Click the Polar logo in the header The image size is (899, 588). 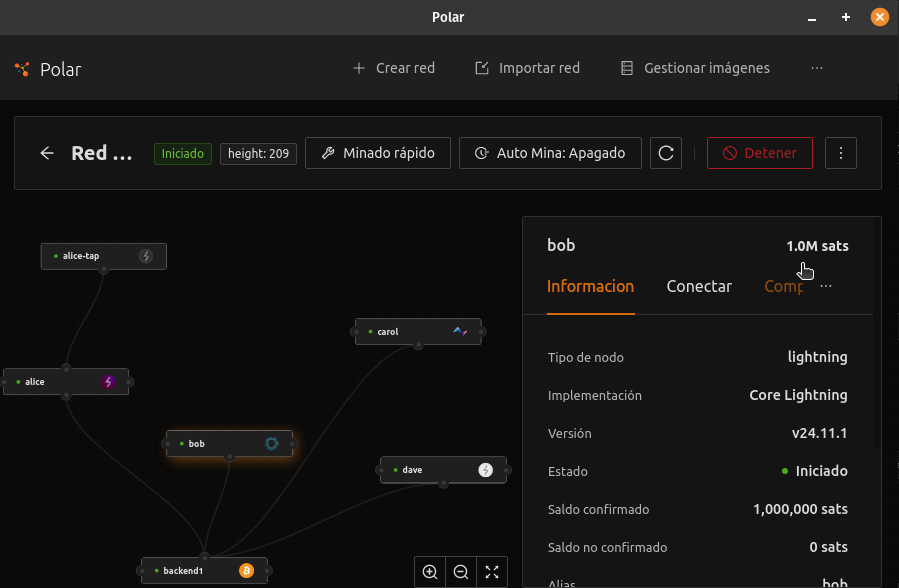point(23,69)
